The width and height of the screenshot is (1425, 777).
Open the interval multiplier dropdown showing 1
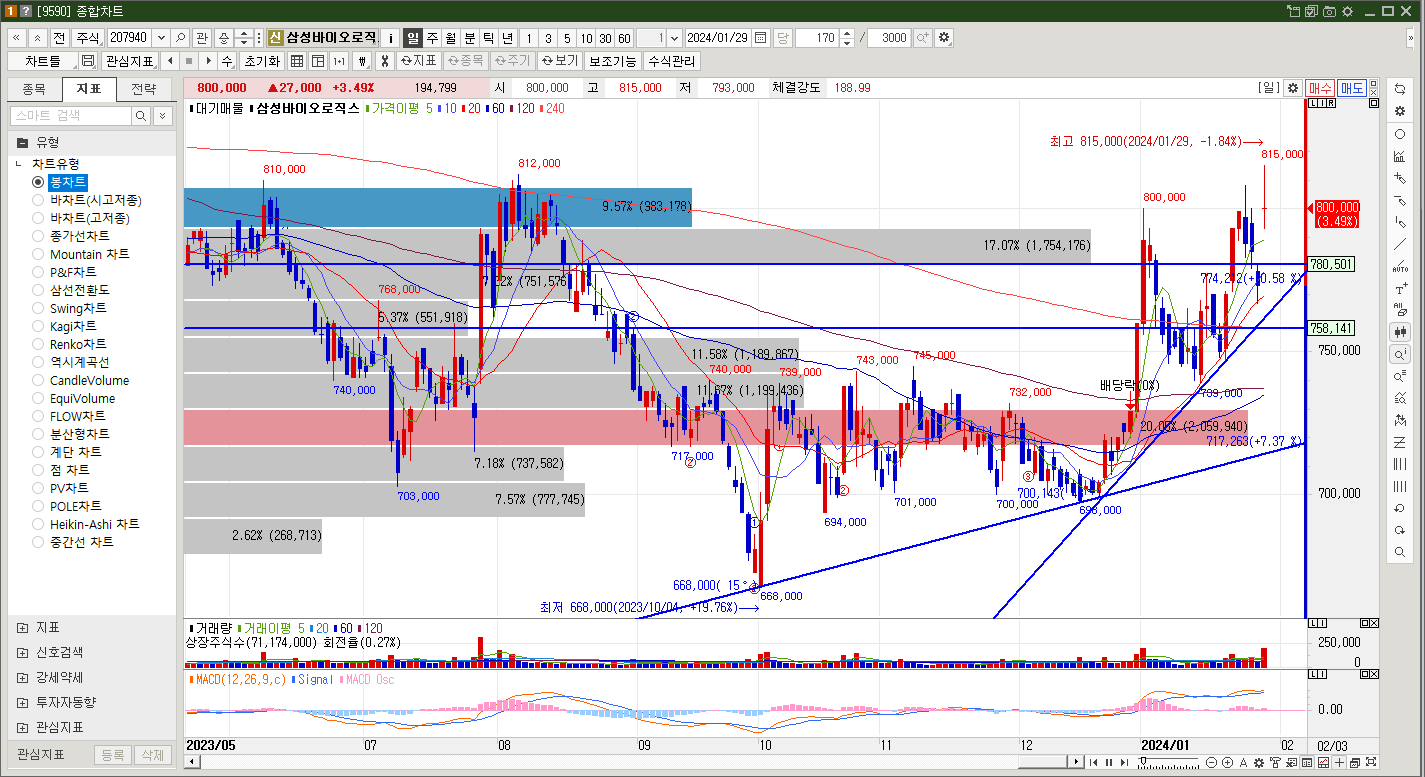click(x=674, y=38)
